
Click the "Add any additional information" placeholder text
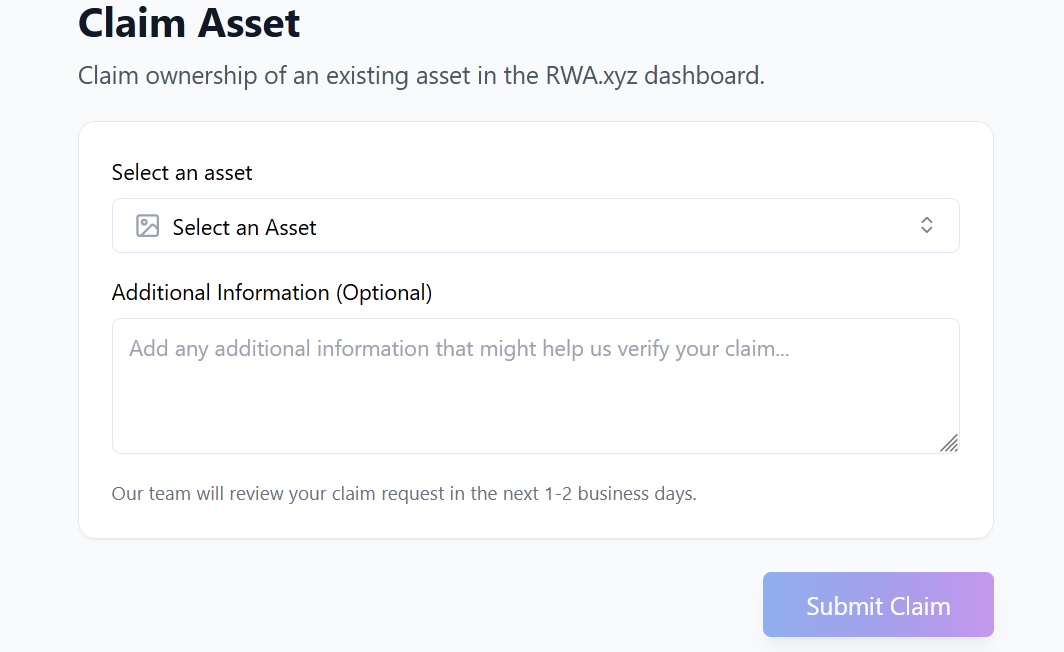(459, 349)
